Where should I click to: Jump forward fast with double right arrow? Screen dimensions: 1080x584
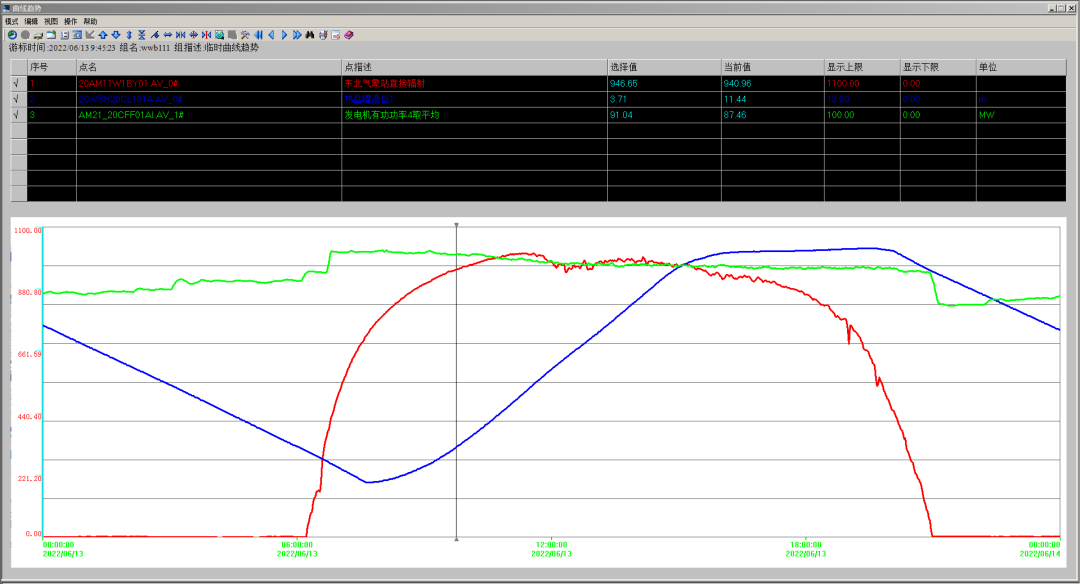click(297, 34)
